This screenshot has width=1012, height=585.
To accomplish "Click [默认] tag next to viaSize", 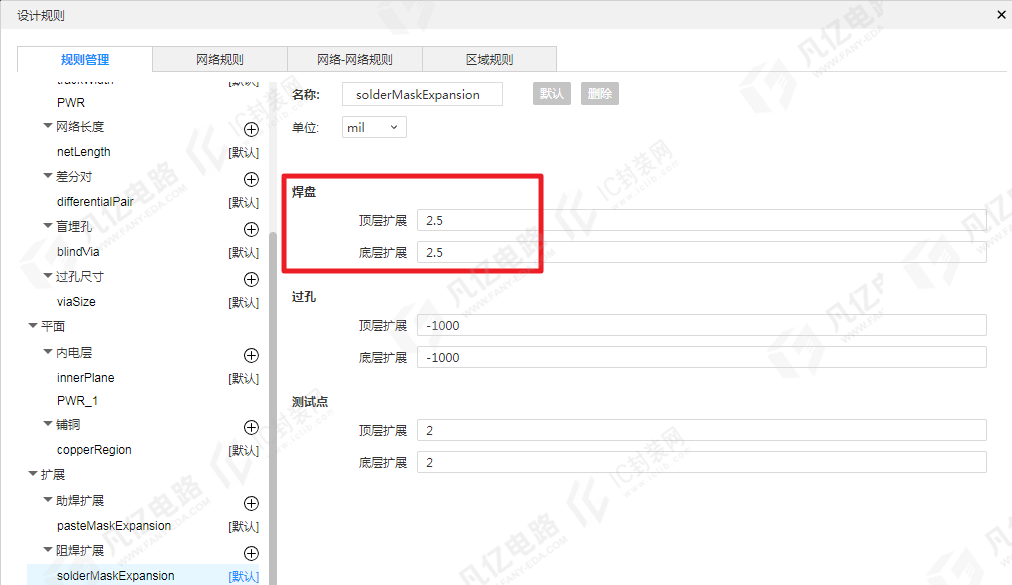I will tap(243, 303).
